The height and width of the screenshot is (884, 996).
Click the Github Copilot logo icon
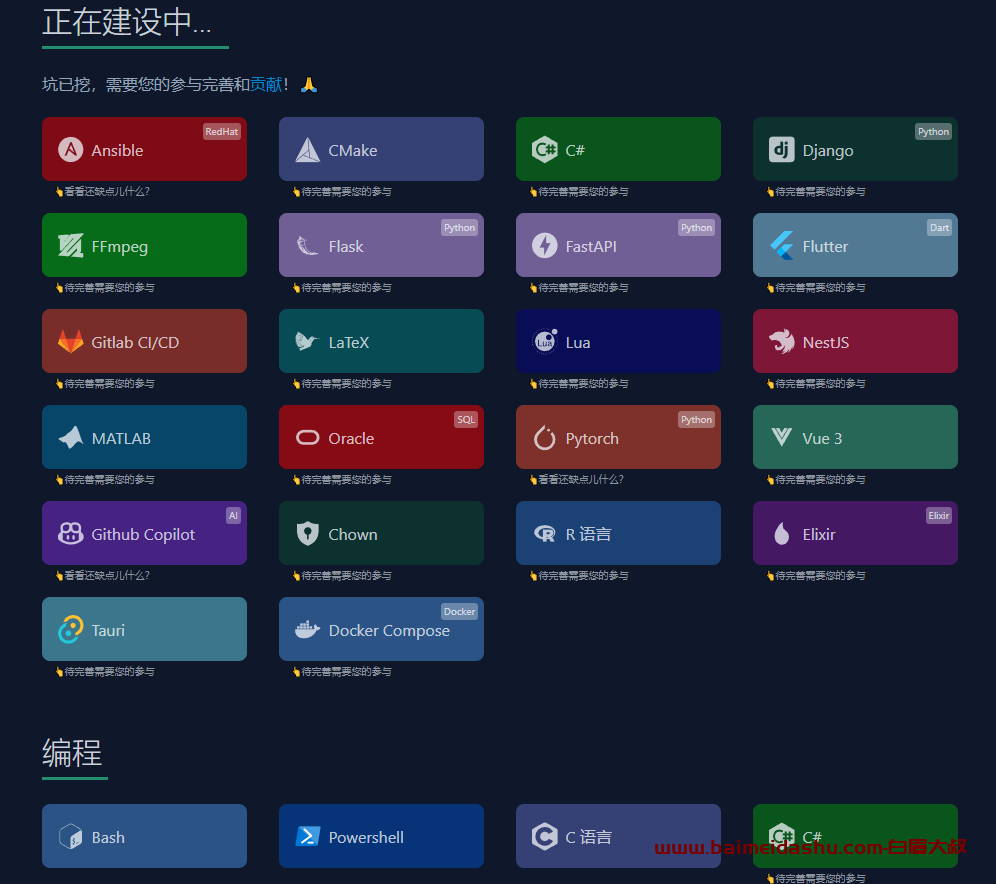[x=71, y=533]
